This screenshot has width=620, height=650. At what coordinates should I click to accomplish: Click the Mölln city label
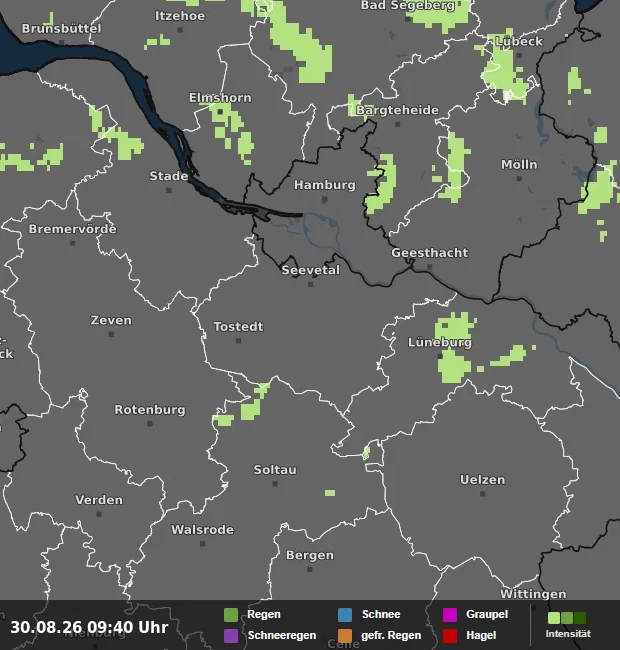tap(519, 165)
